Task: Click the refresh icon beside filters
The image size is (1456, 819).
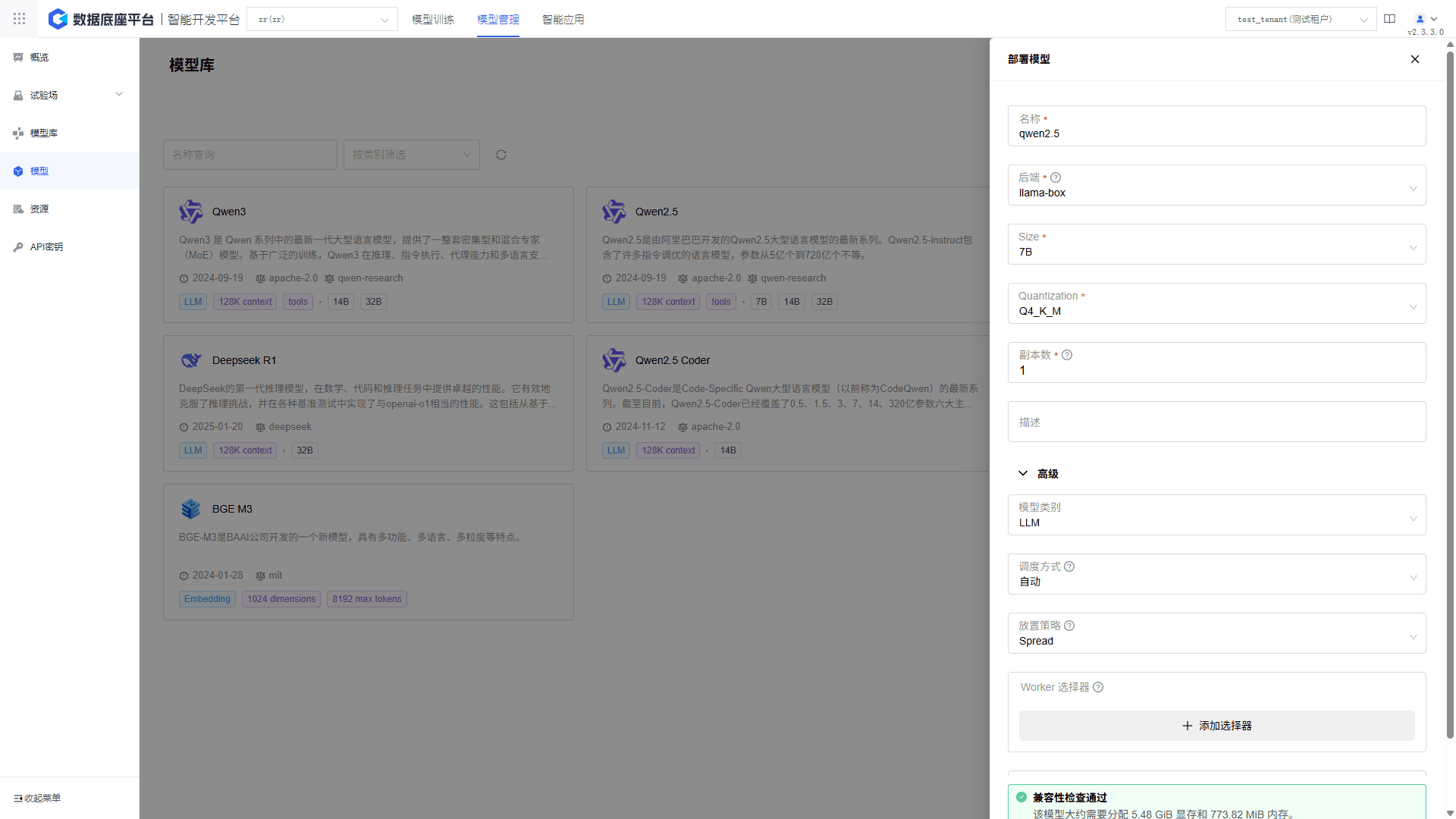Action: click(x=501, y=155)
